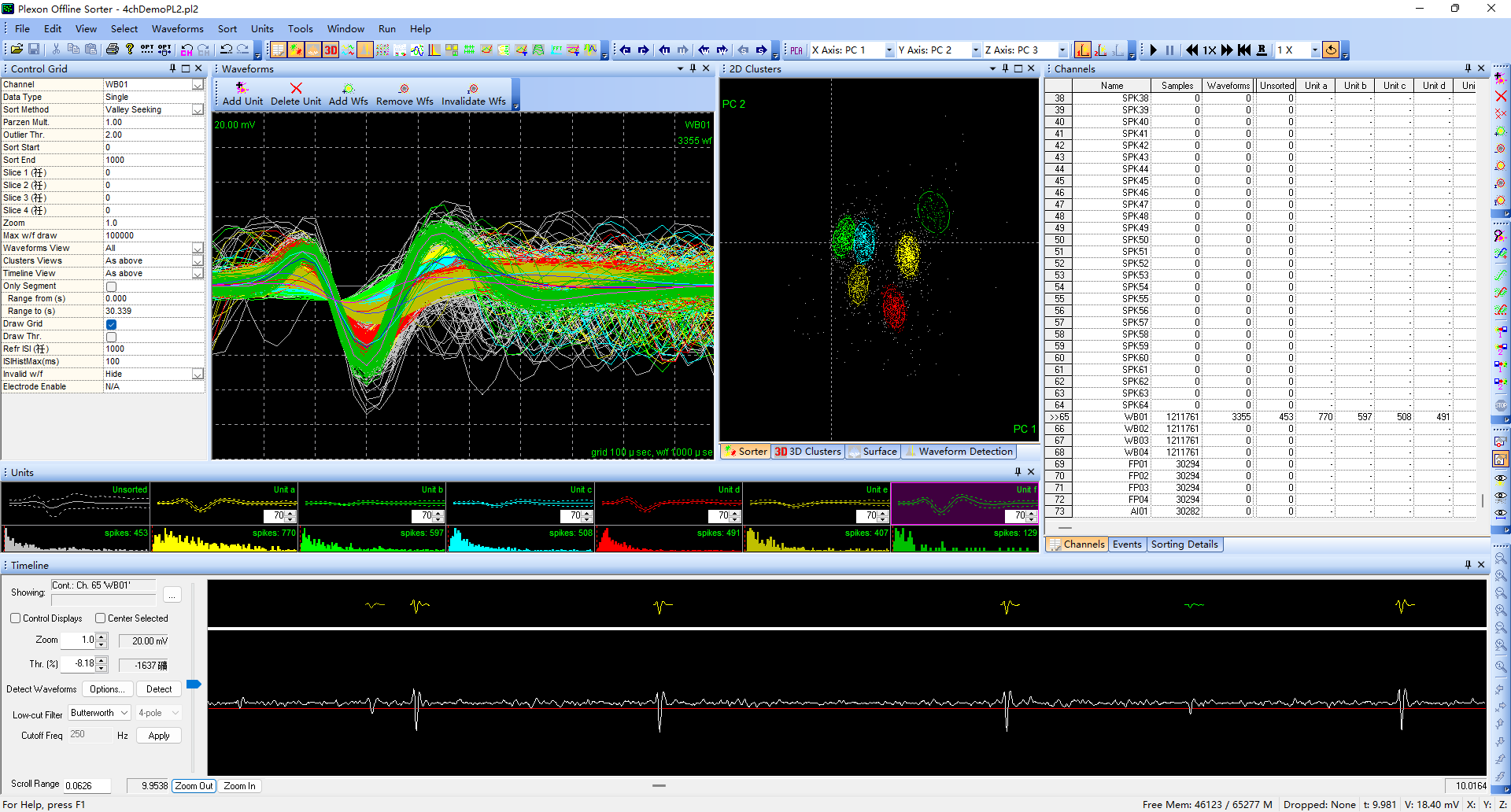Click the blue threshold slider marker
The width and height of the screenshot is (1511, 812).
(194, 685)
